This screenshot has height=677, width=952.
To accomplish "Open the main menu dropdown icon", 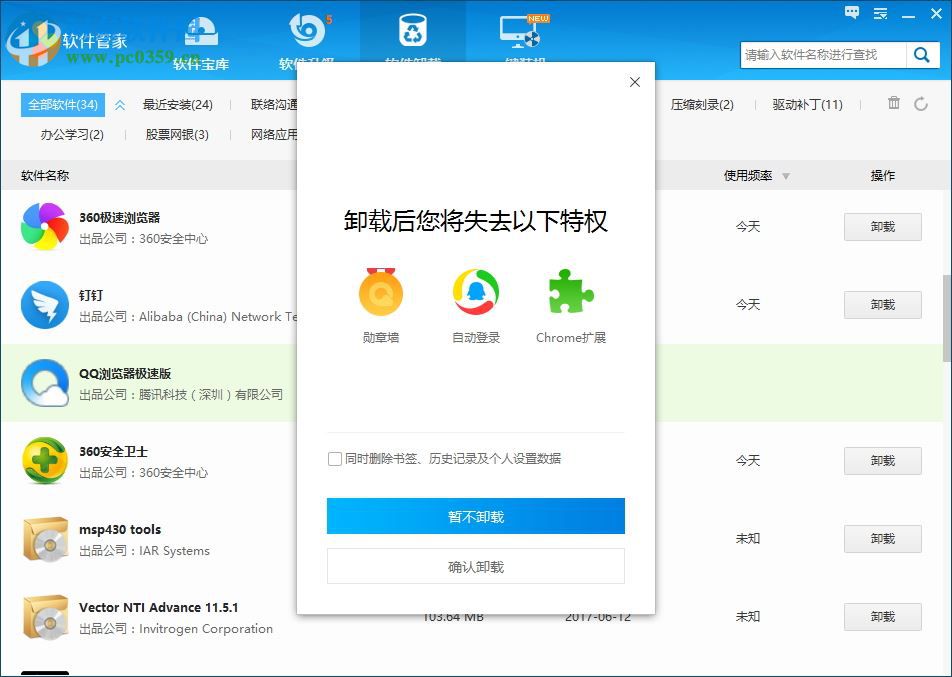I will tap(880, 13).
